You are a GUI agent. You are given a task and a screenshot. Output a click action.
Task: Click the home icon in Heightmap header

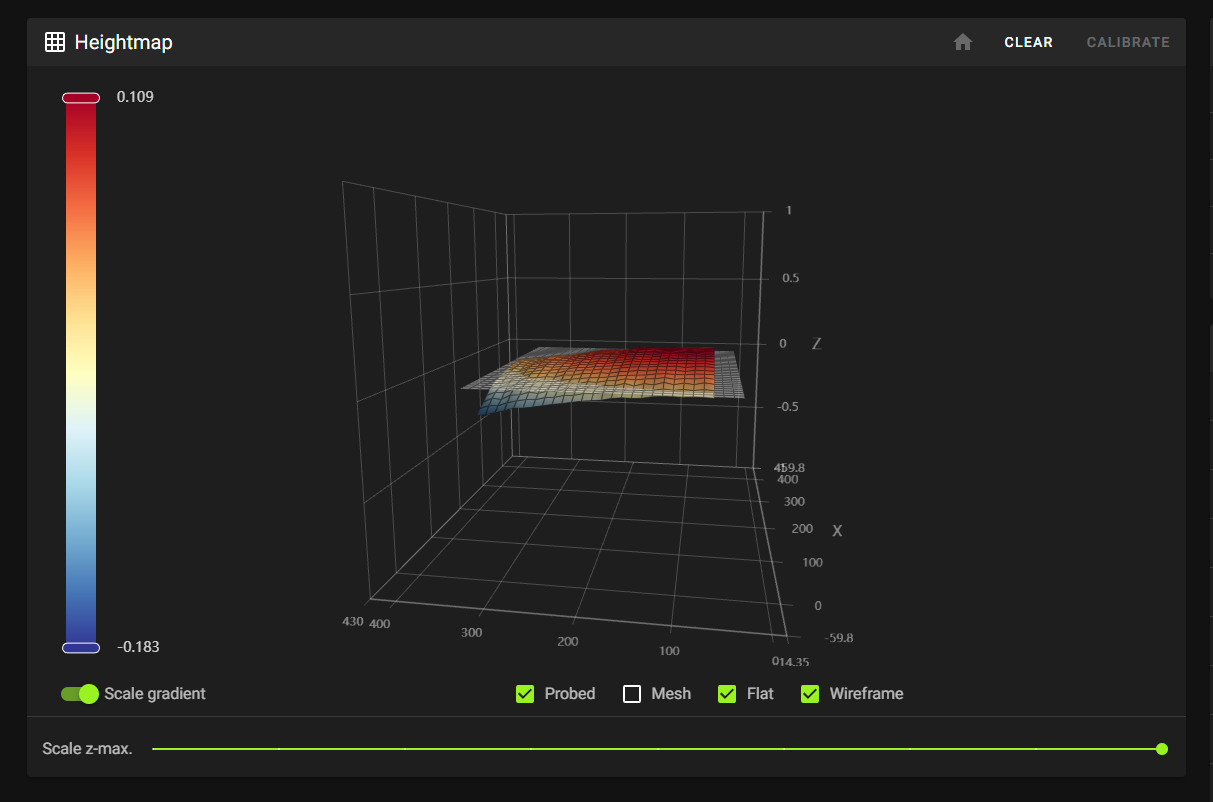pos(963,42)
